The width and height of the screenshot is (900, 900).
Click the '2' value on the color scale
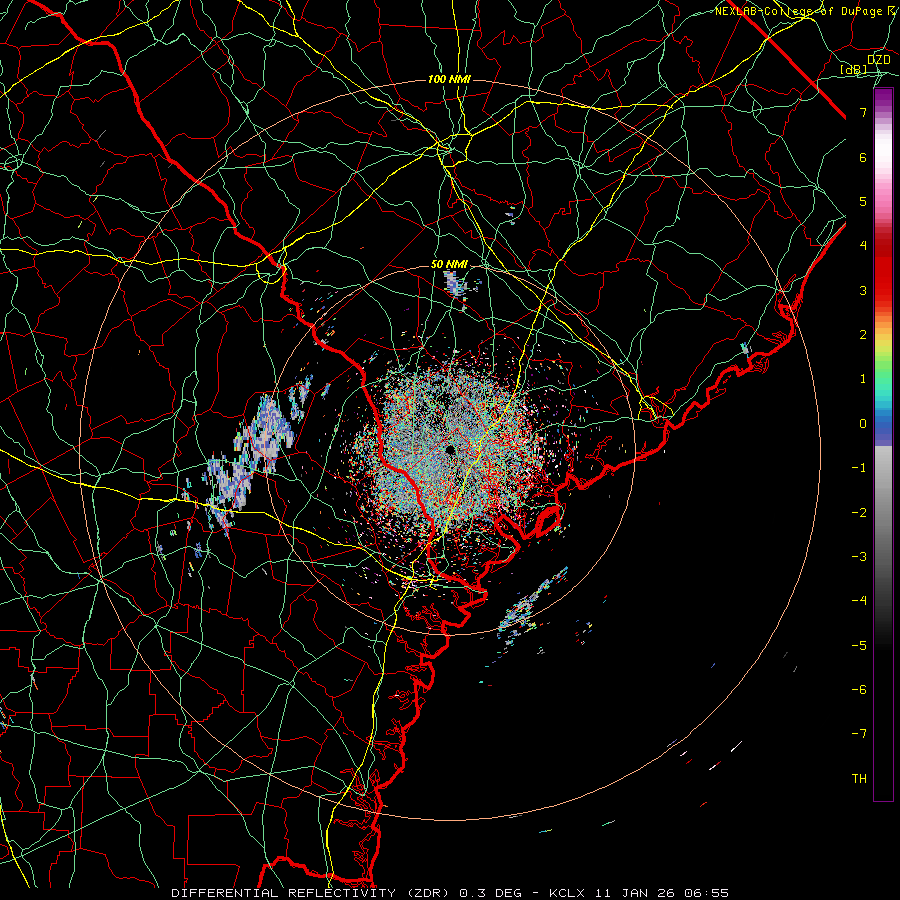[x=863, y=335]
